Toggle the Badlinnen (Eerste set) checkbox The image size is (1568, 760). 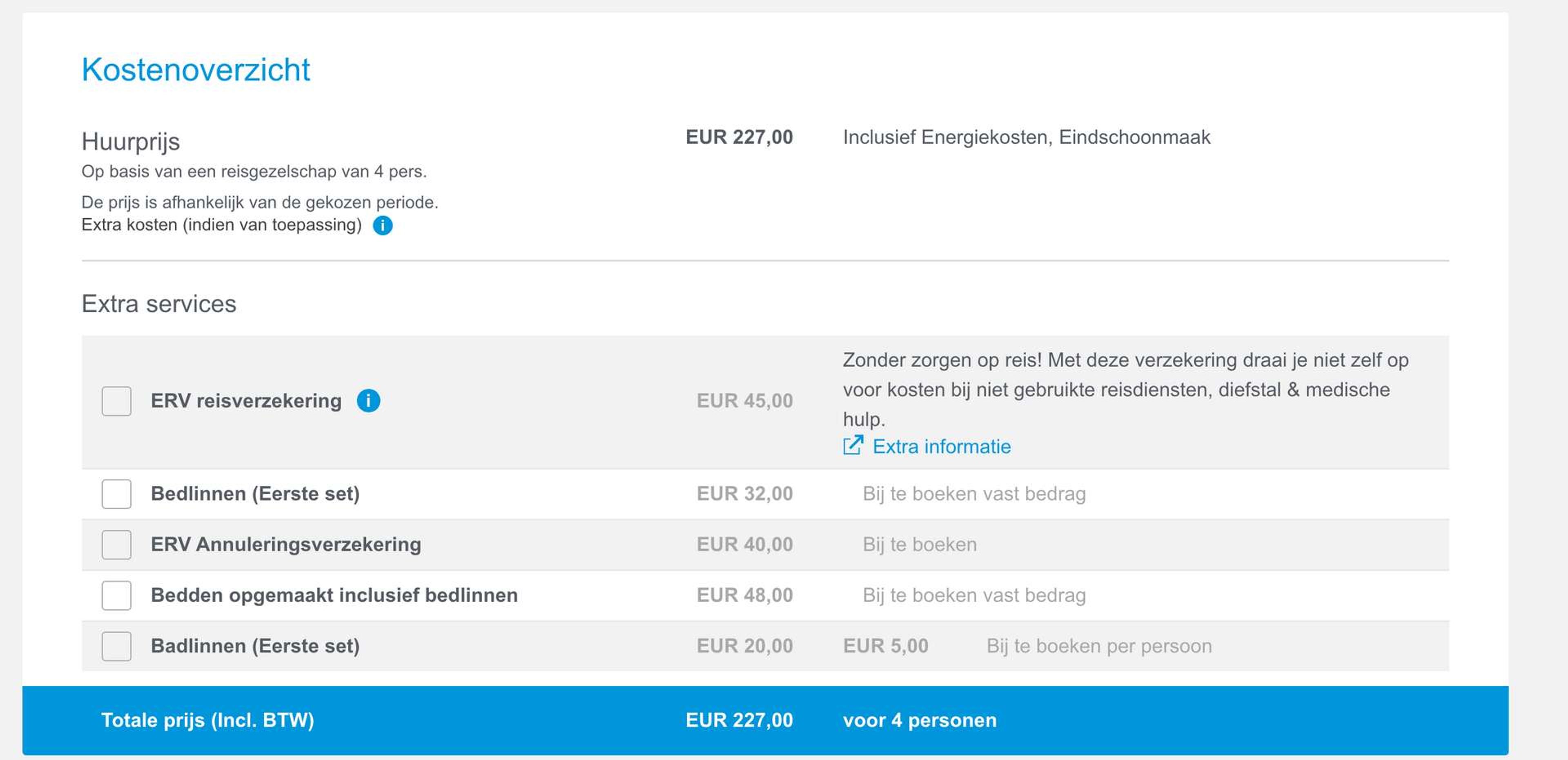(116, 646)
